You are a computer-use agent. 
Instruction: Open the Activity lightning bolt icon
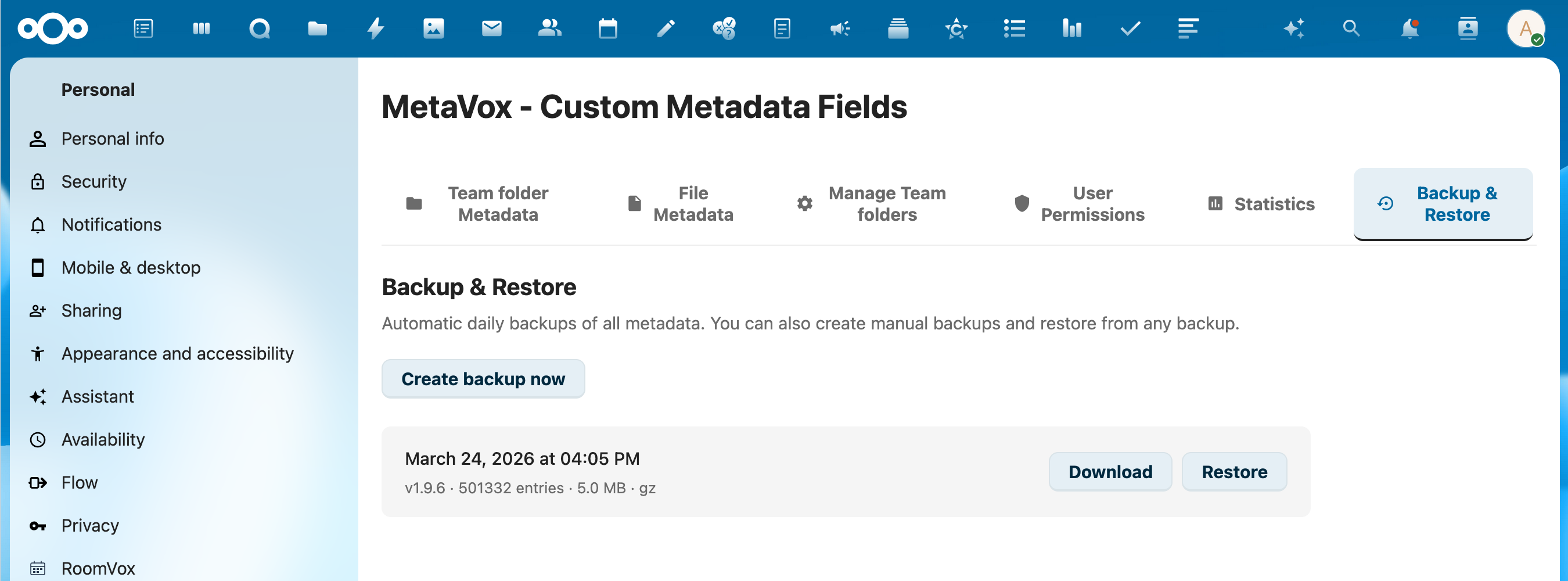click(x=376, y=28)
